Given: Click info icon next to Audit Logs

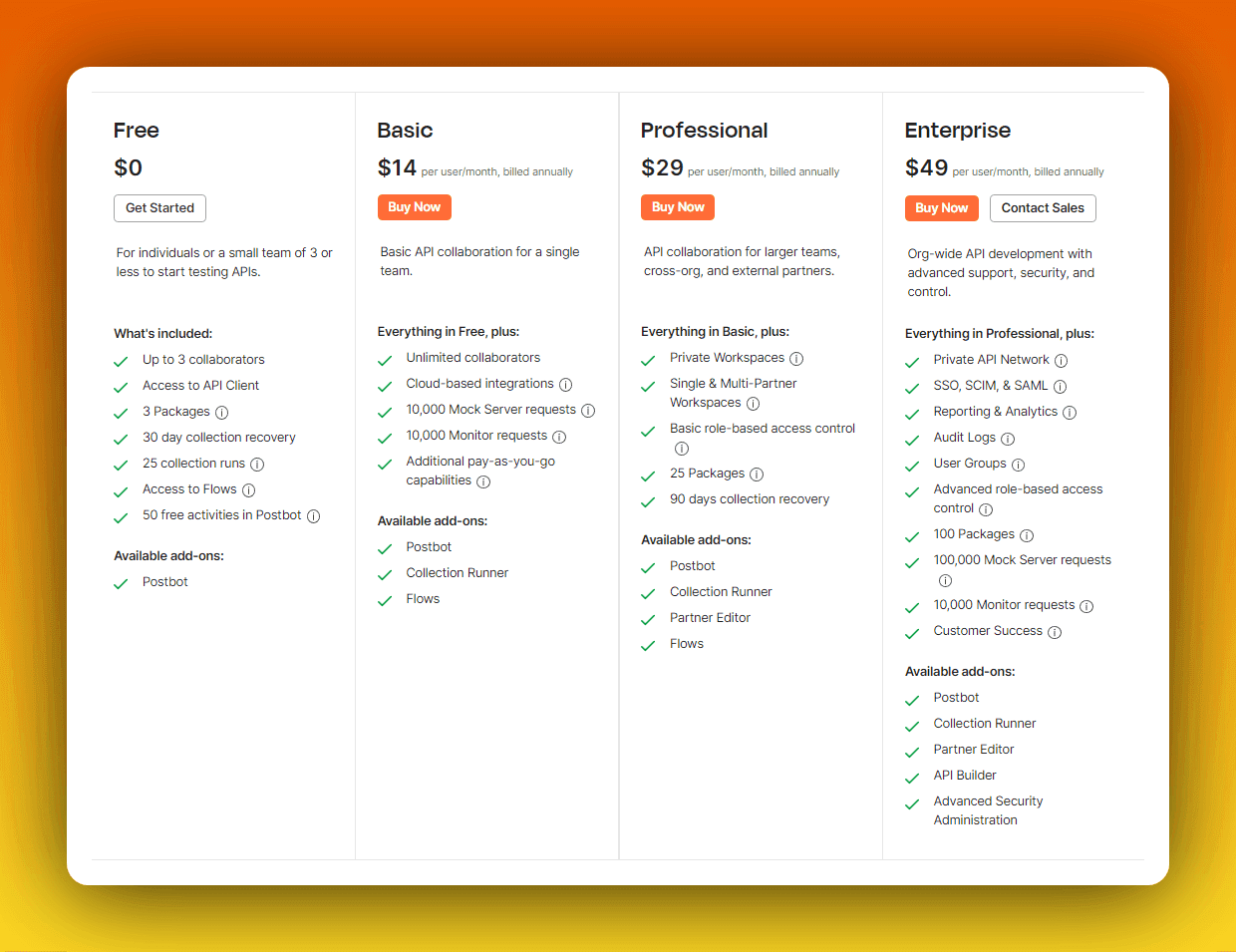Looking at the screenshot, I should pyautogui.click(x=1008, y=439).
